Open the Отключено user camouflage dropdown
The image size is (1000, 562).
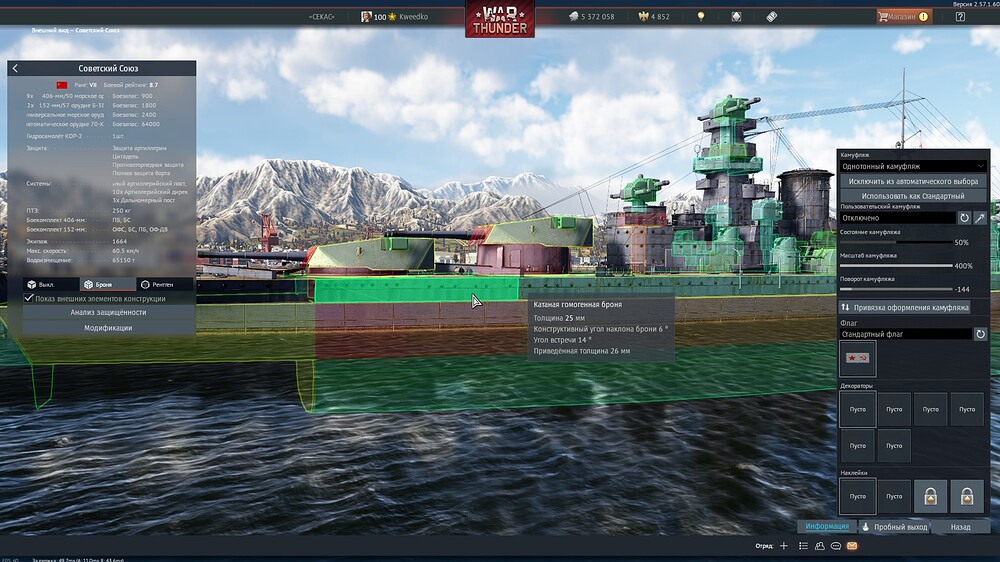coord(897,218)
